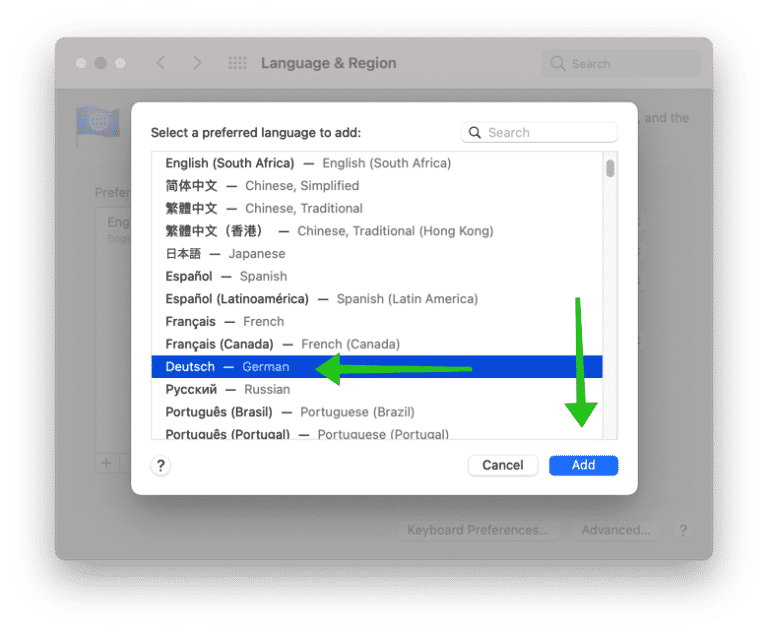Go forward with the toolbar right chevron
768x633 pixels.
[197, 63]
